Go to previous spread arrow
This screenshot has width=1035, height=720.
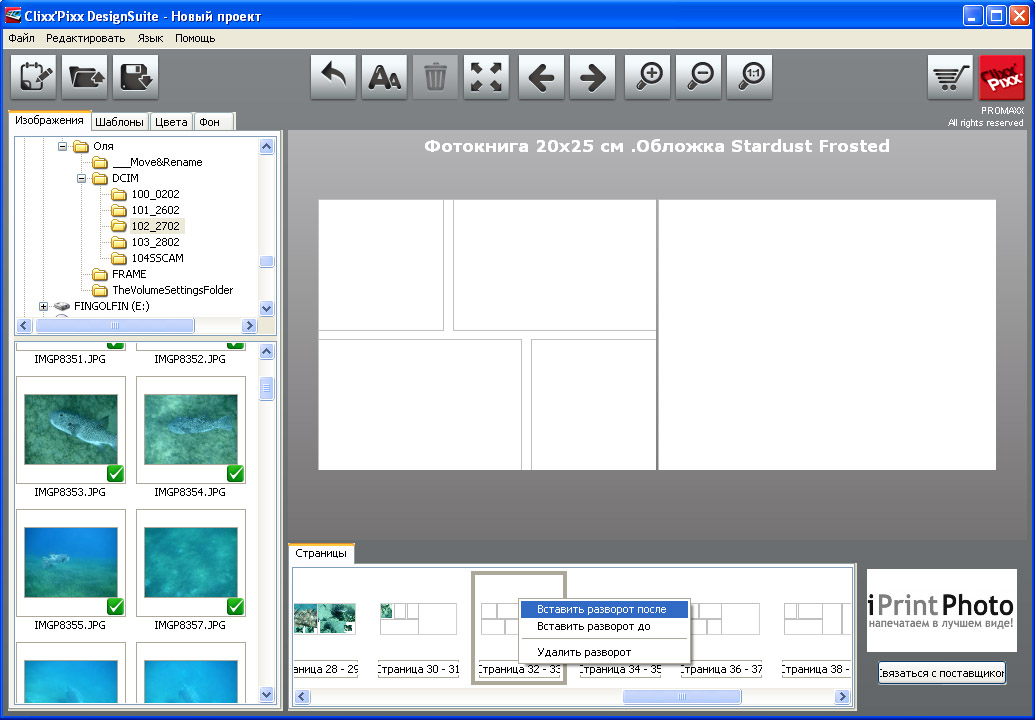pos(541,77)
